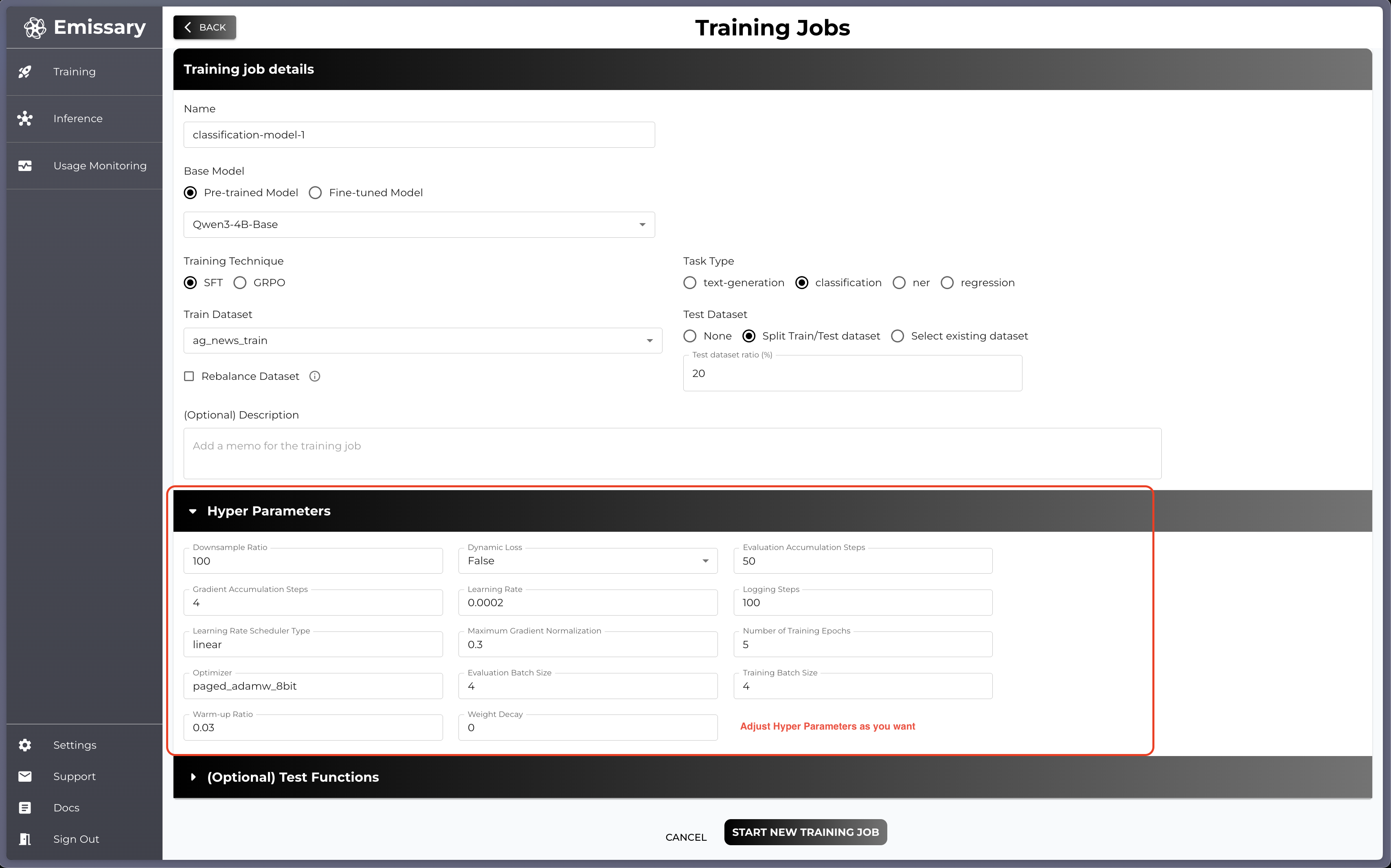
Task: Click the info icon beside Rebalance Dataset
Action: tap(315, 377)
